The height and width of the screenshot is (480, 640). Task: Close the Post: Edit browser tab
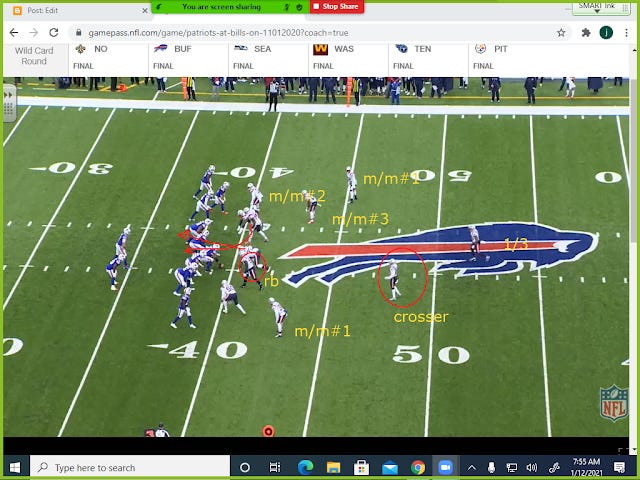coord(144,11)
